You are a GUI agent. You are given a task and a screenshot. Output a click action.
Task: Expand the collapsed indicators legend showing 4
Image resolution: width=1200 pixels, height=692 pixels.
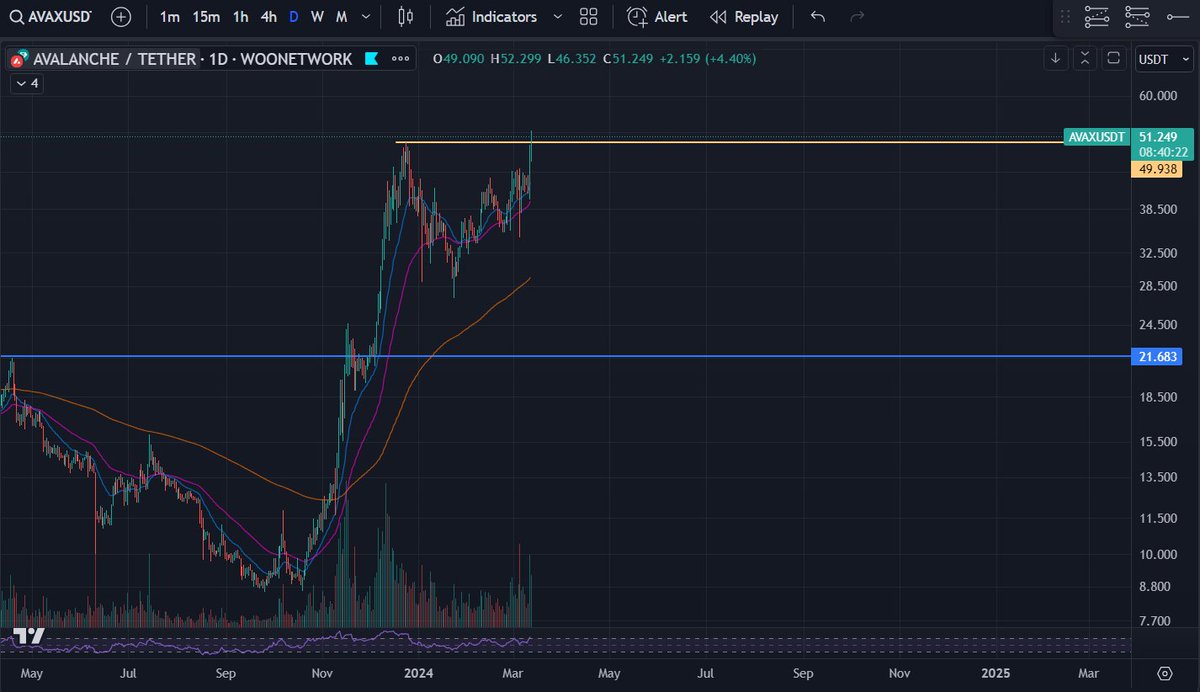click(x=26, y=84)
